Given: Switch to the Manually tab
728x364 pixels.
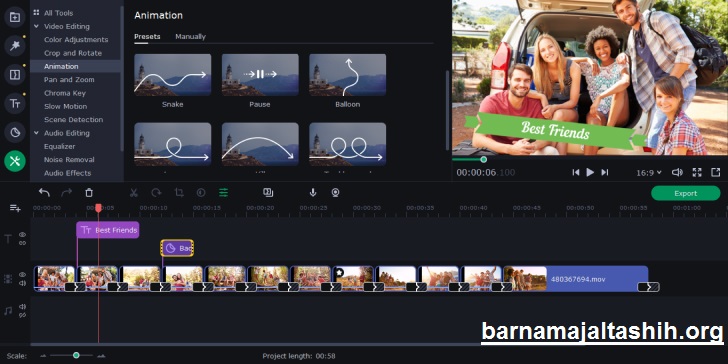Looking at the screenshot, I should point(190,37).
